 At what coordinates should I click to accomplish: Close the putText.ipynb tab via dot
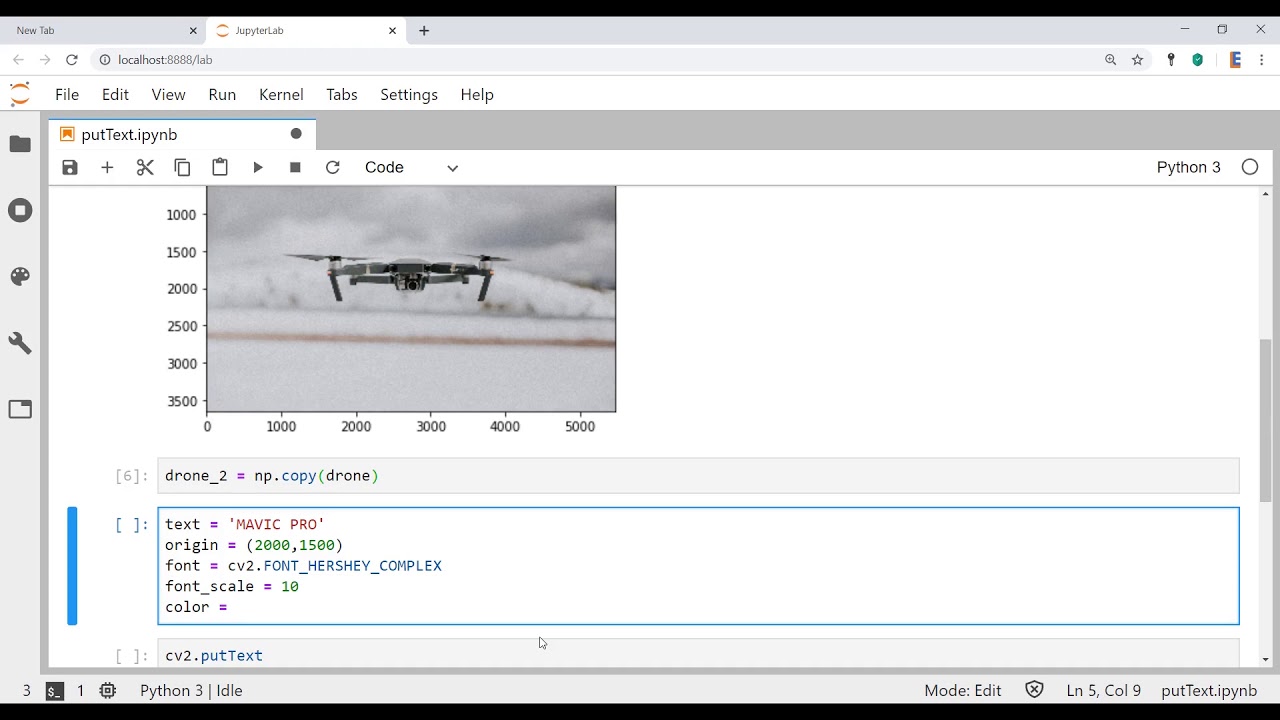[296, 134]
